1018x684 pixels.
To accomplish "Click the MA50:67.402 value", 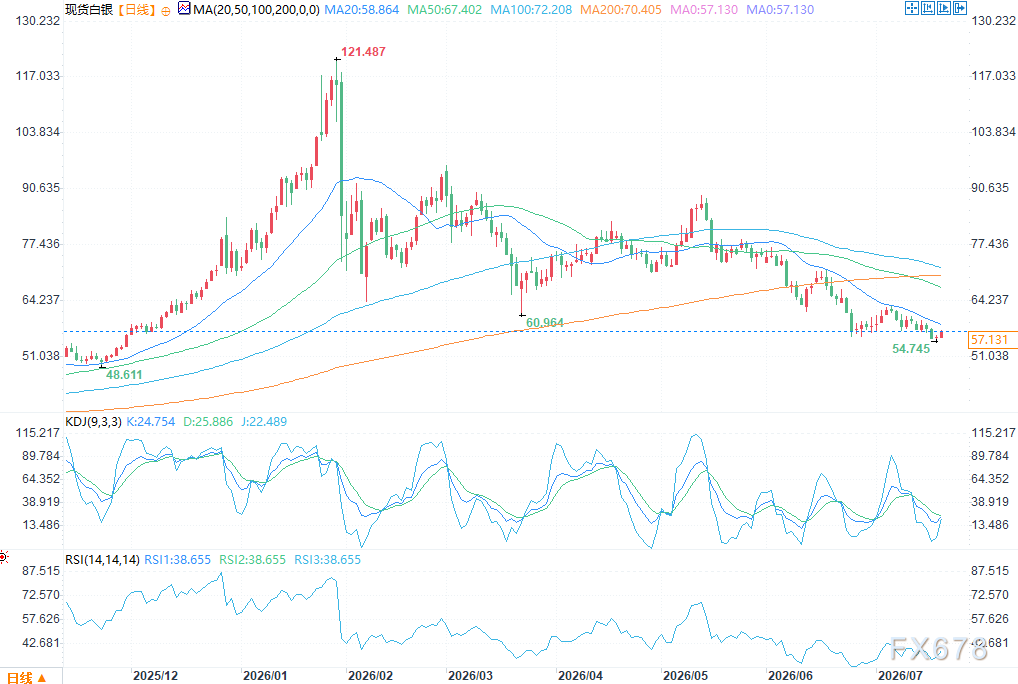I will pos(445,10).
